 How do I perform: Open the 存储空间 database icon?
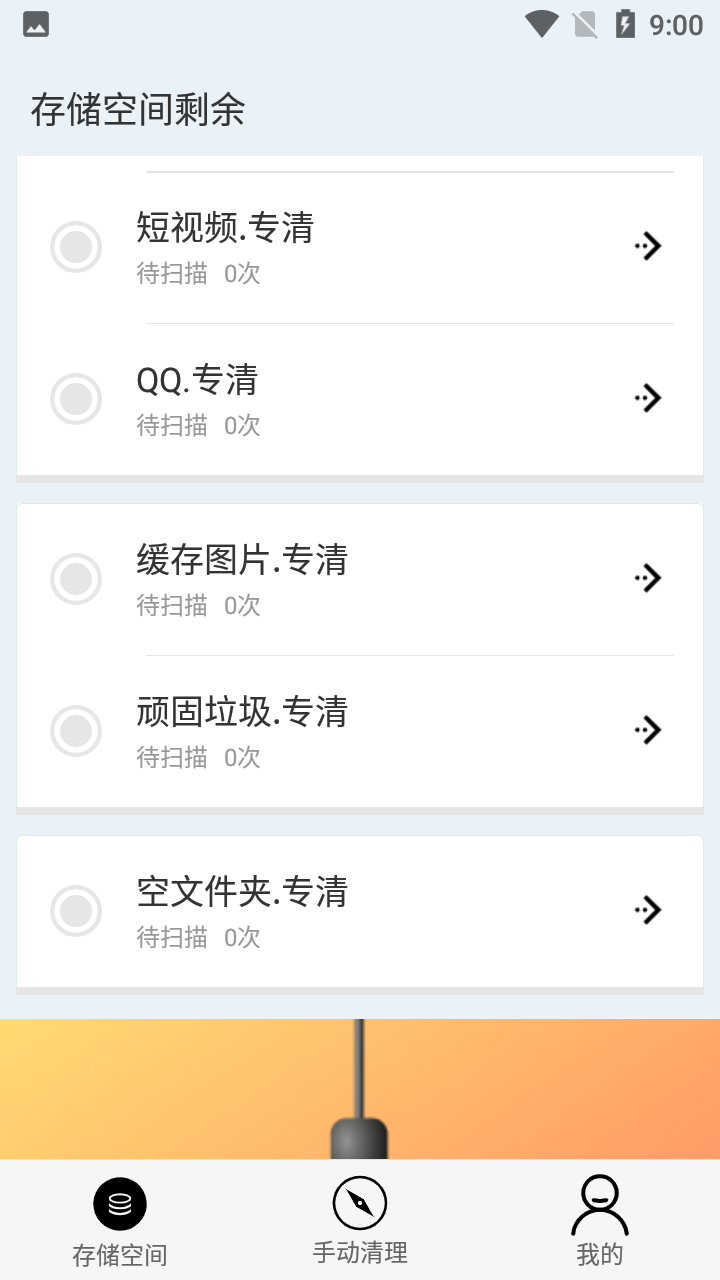tap(120, 1203)
